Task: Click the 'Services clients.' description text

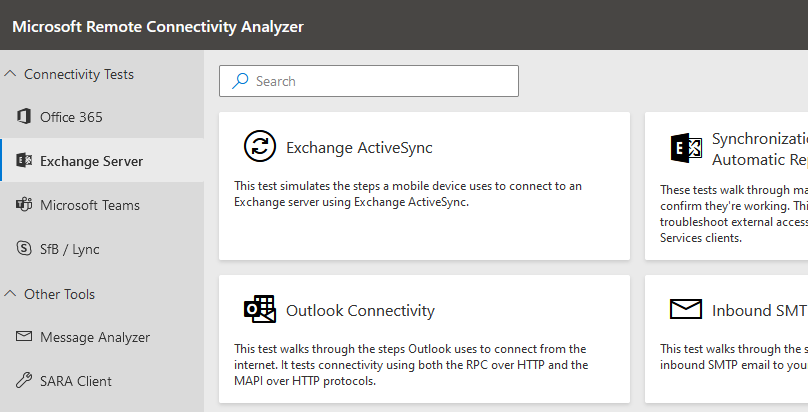Action: click(x=701, y=238)
